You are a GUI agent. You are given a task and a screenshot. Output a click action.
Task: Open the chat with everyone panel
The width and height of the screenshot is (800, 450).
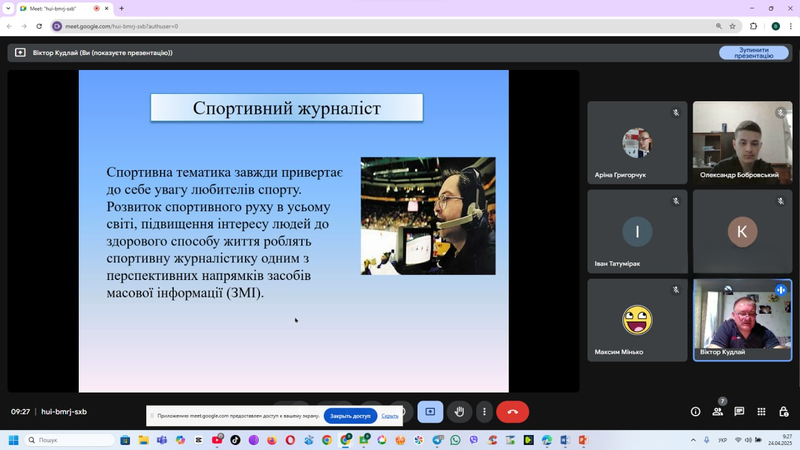tap(739, 412)
